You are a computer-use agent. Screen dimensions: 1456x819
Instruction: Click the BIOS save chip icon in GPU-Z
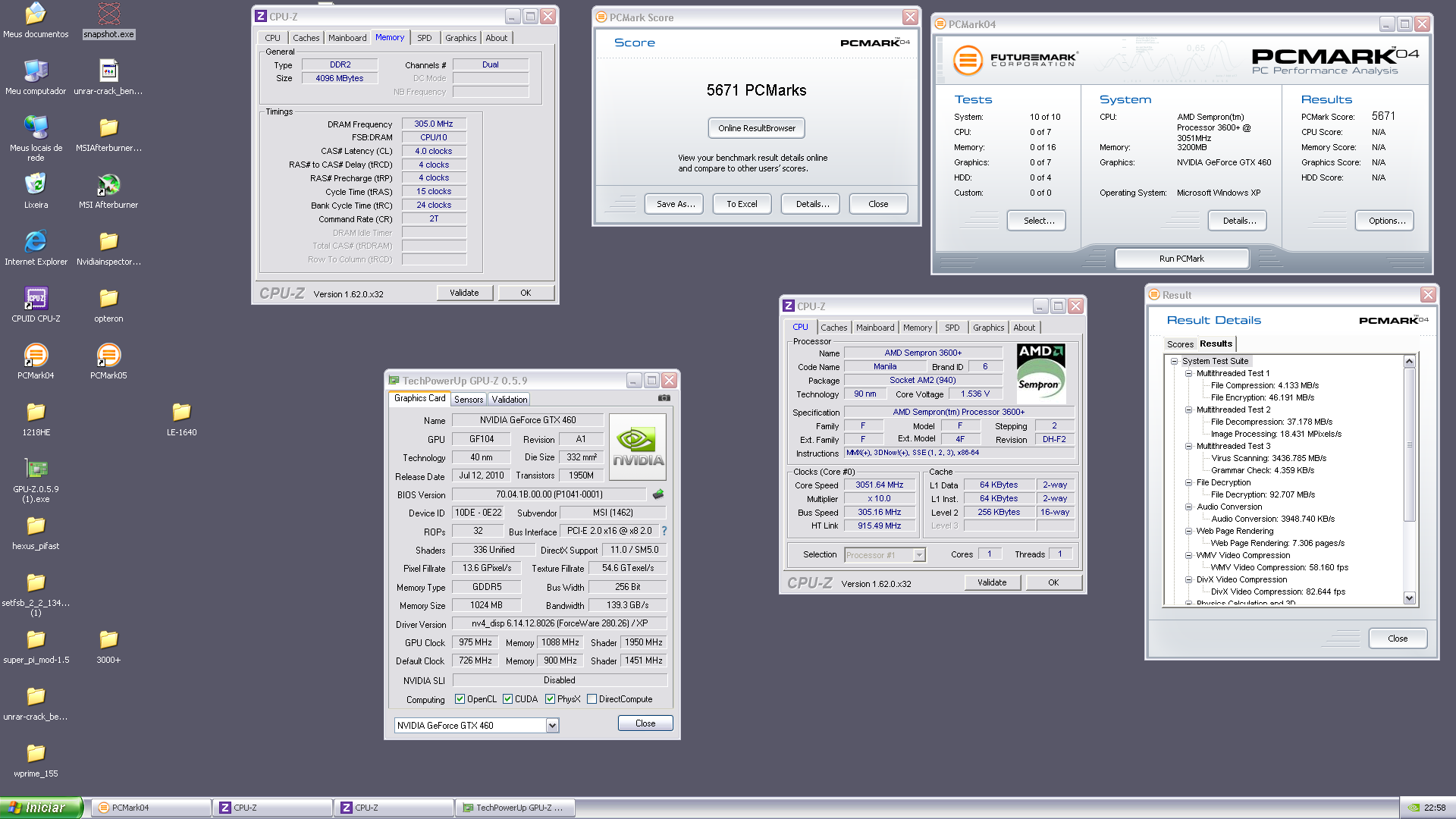[x=657, y=494]
